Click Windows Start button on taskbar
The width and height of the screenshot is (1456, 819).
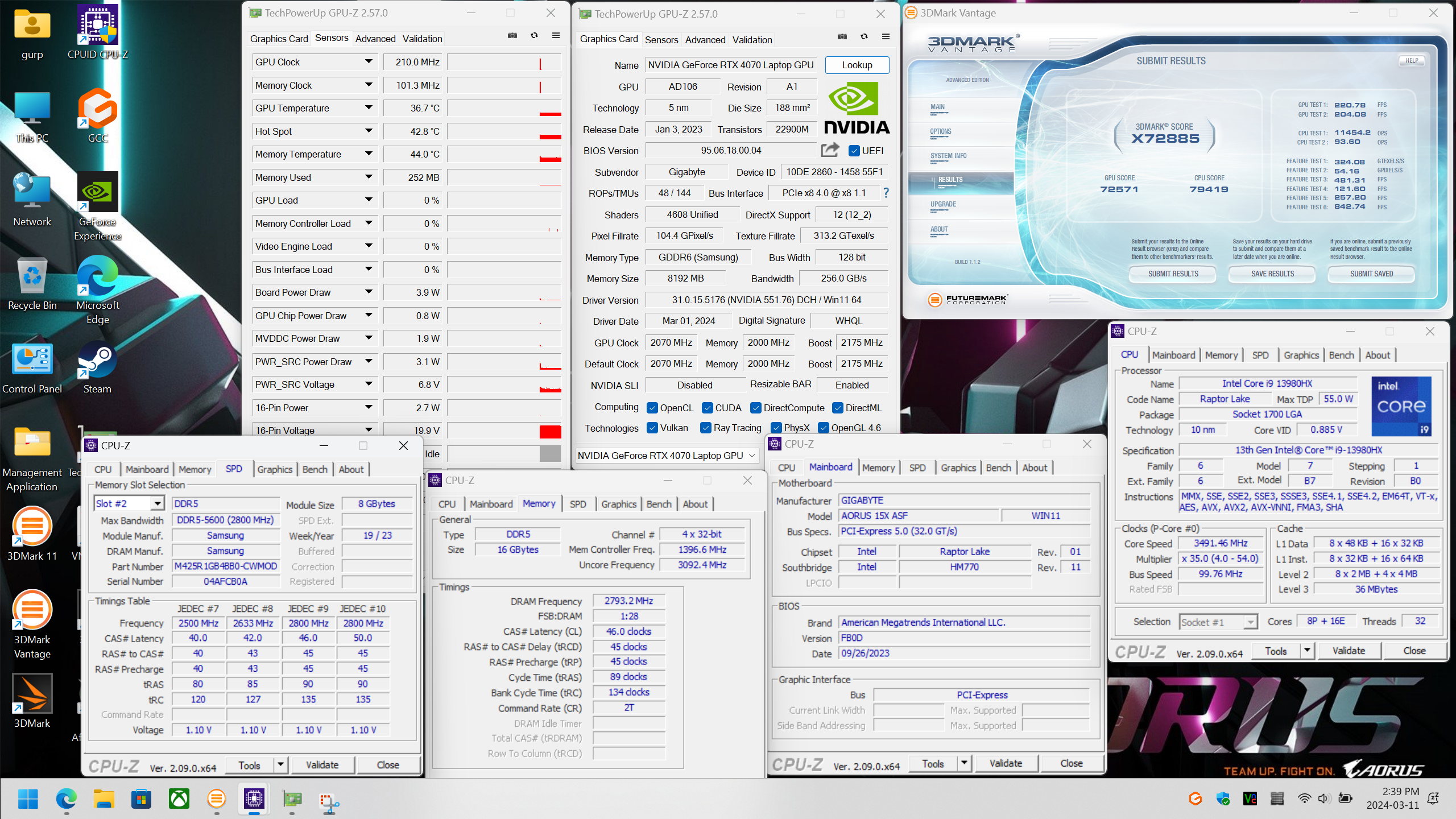(28, 799)
